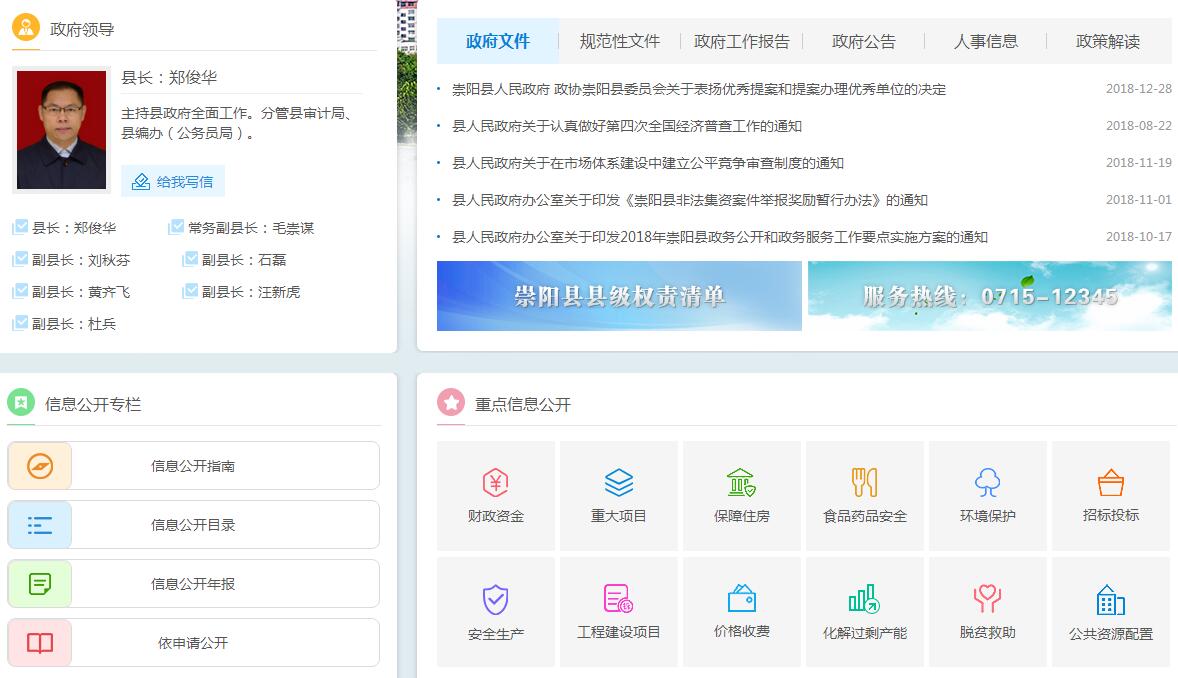Click the 给我写信 button

(173, 181)
